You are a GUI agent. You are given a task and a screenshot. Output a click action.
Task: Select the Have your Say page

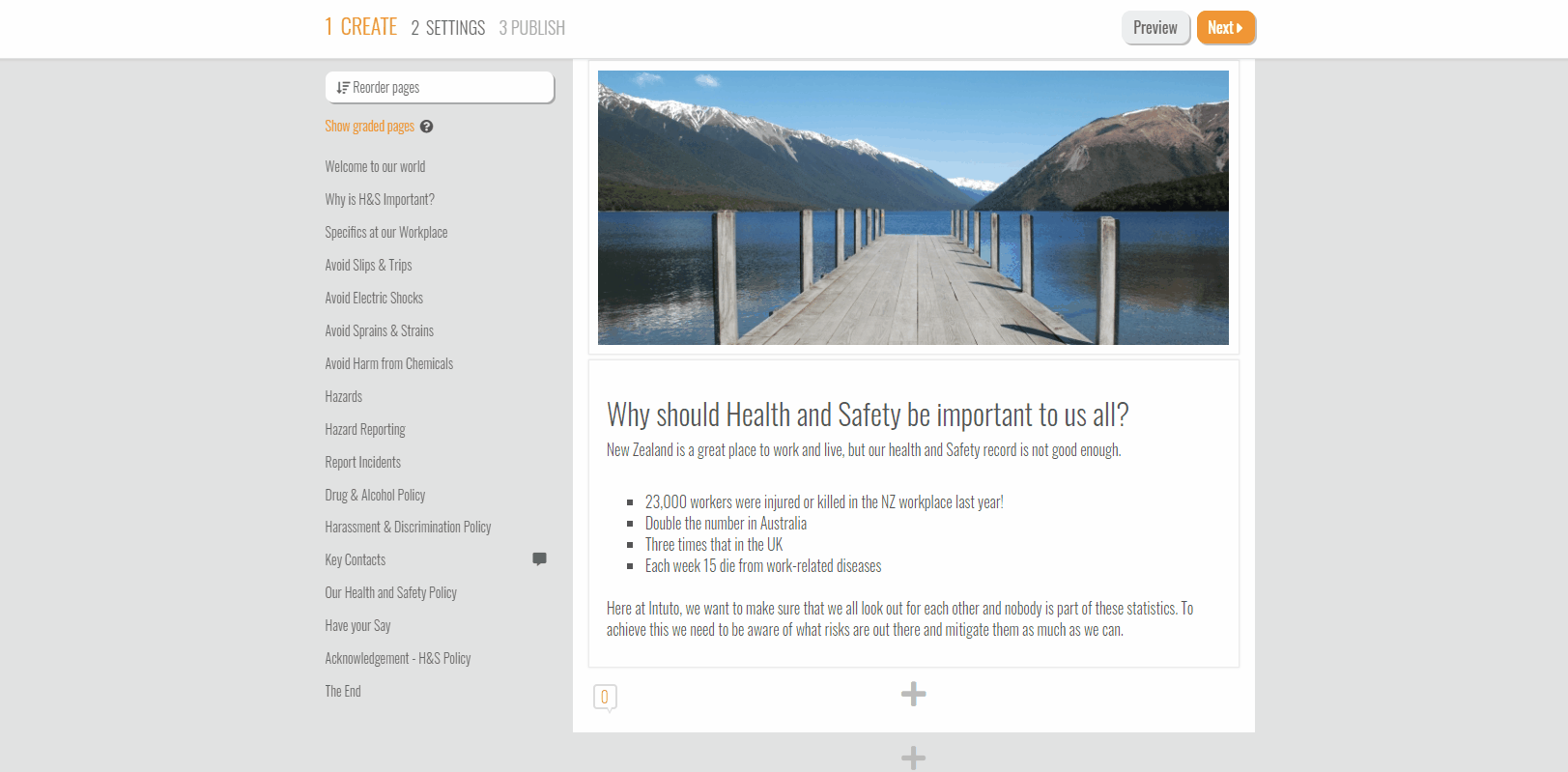pos(357,626)
